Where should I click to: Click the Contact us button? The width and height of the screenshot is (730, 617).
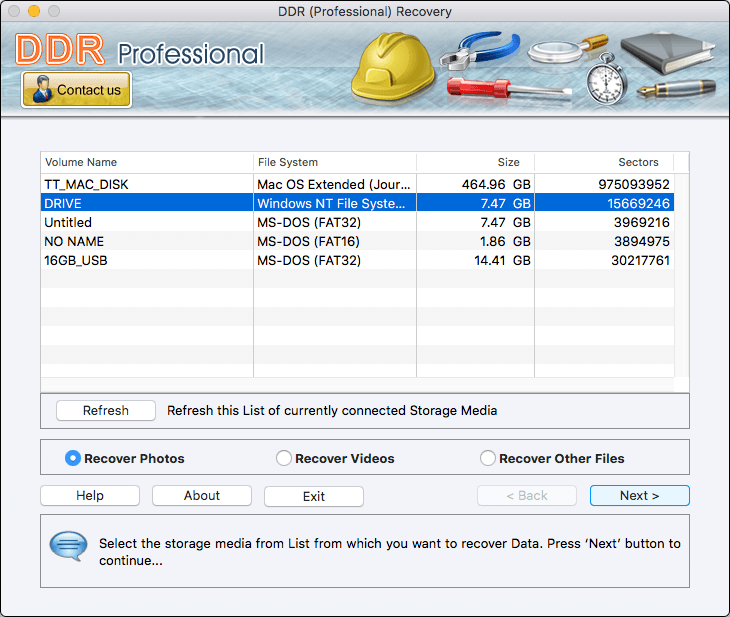(x=76, y=89)
